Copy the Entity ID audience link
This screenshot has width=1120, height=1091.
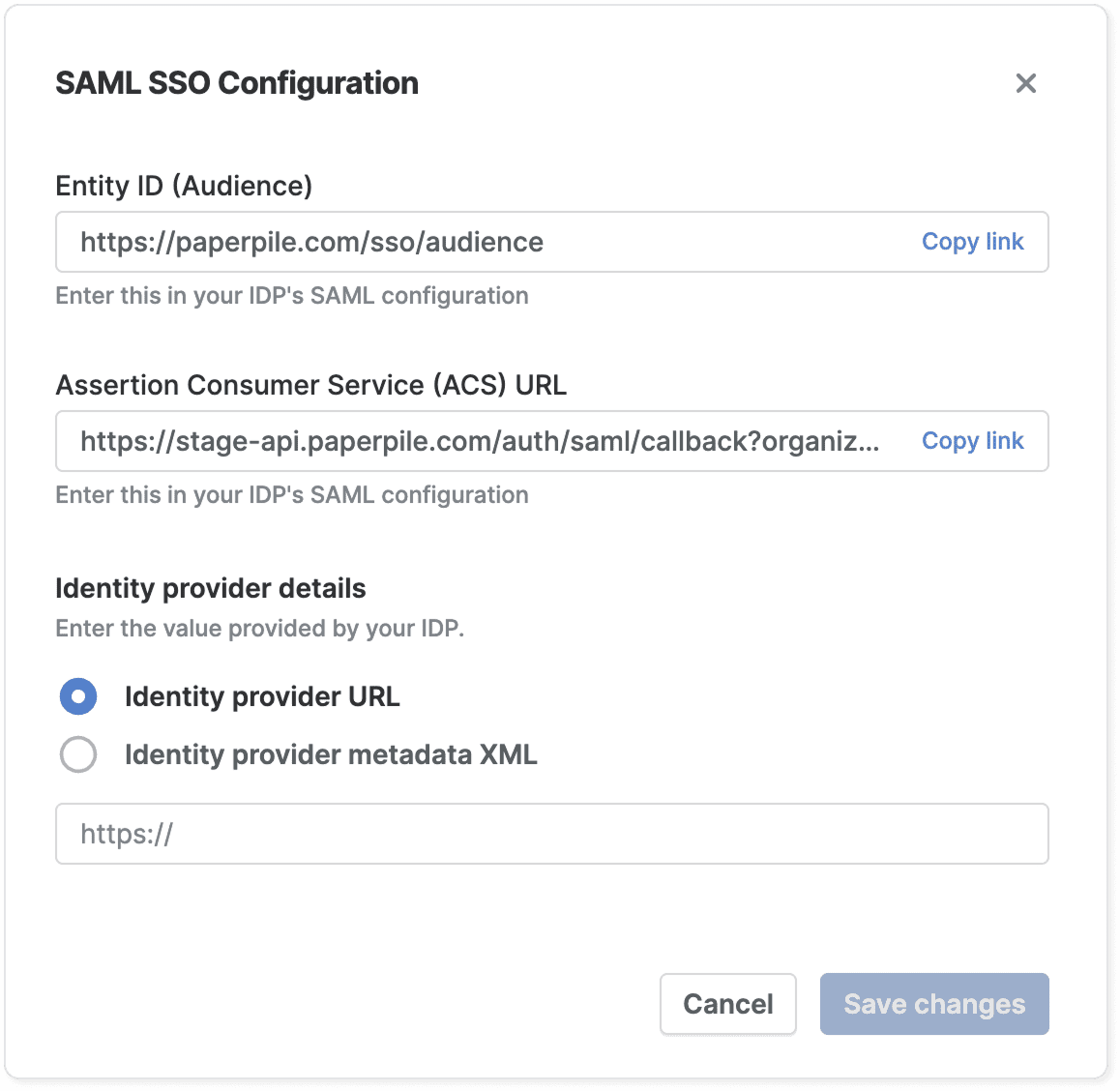972,242
